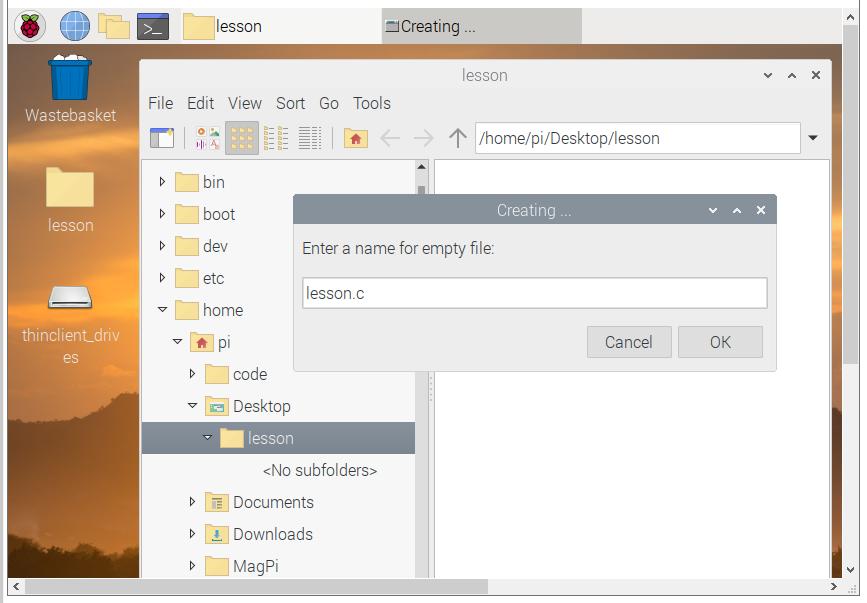Go to the home folder

tap(356, 138)
